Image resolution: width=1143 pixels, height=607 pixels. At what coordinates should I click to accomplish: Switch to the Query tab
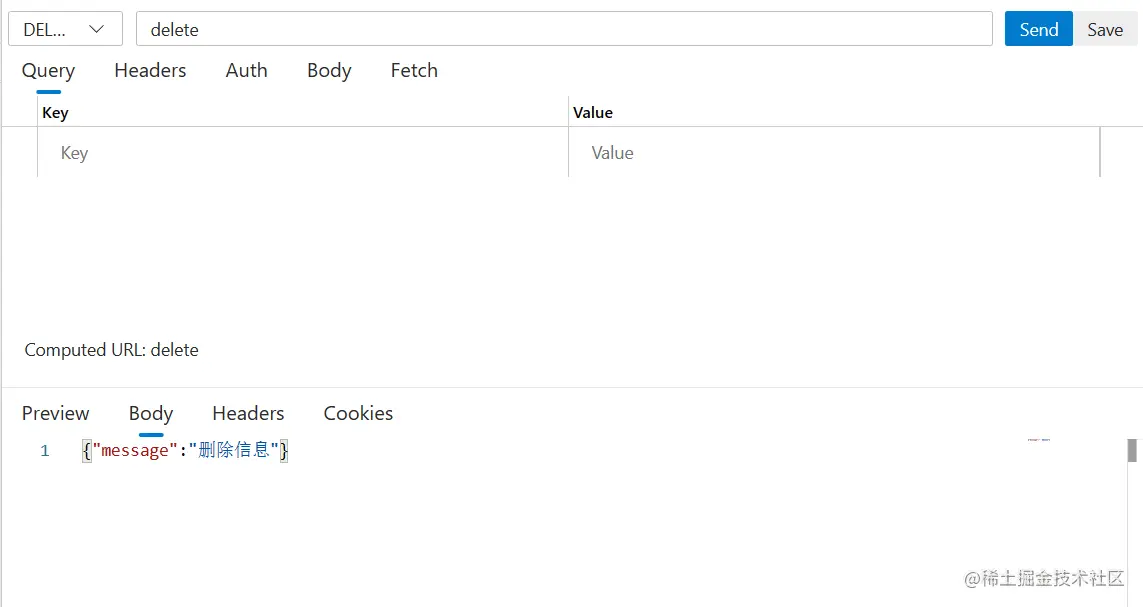pyautogui.click(x=48, y=71)
